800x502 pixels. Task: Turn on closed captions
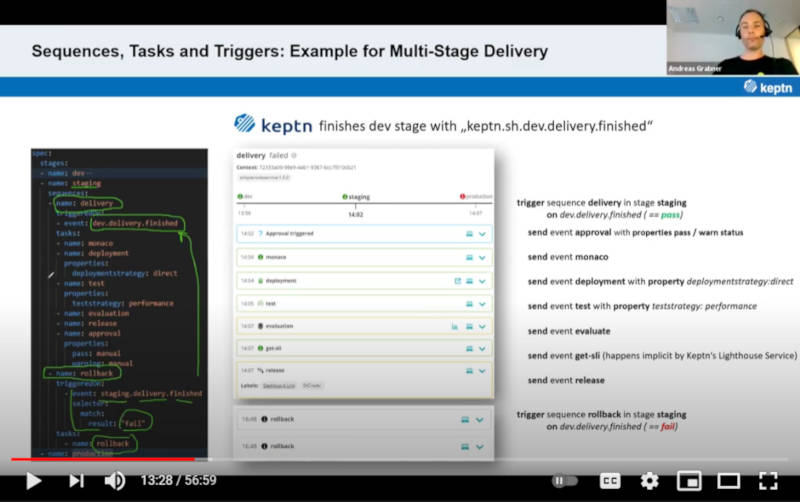coord(610,481)
